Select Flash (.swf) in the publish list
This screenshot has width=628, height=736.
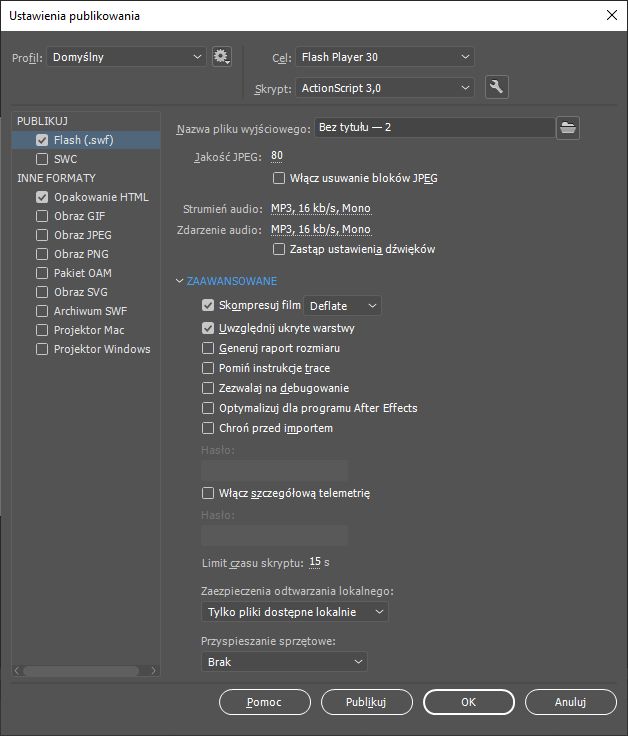pyautogui.click(x=84, y=140)
